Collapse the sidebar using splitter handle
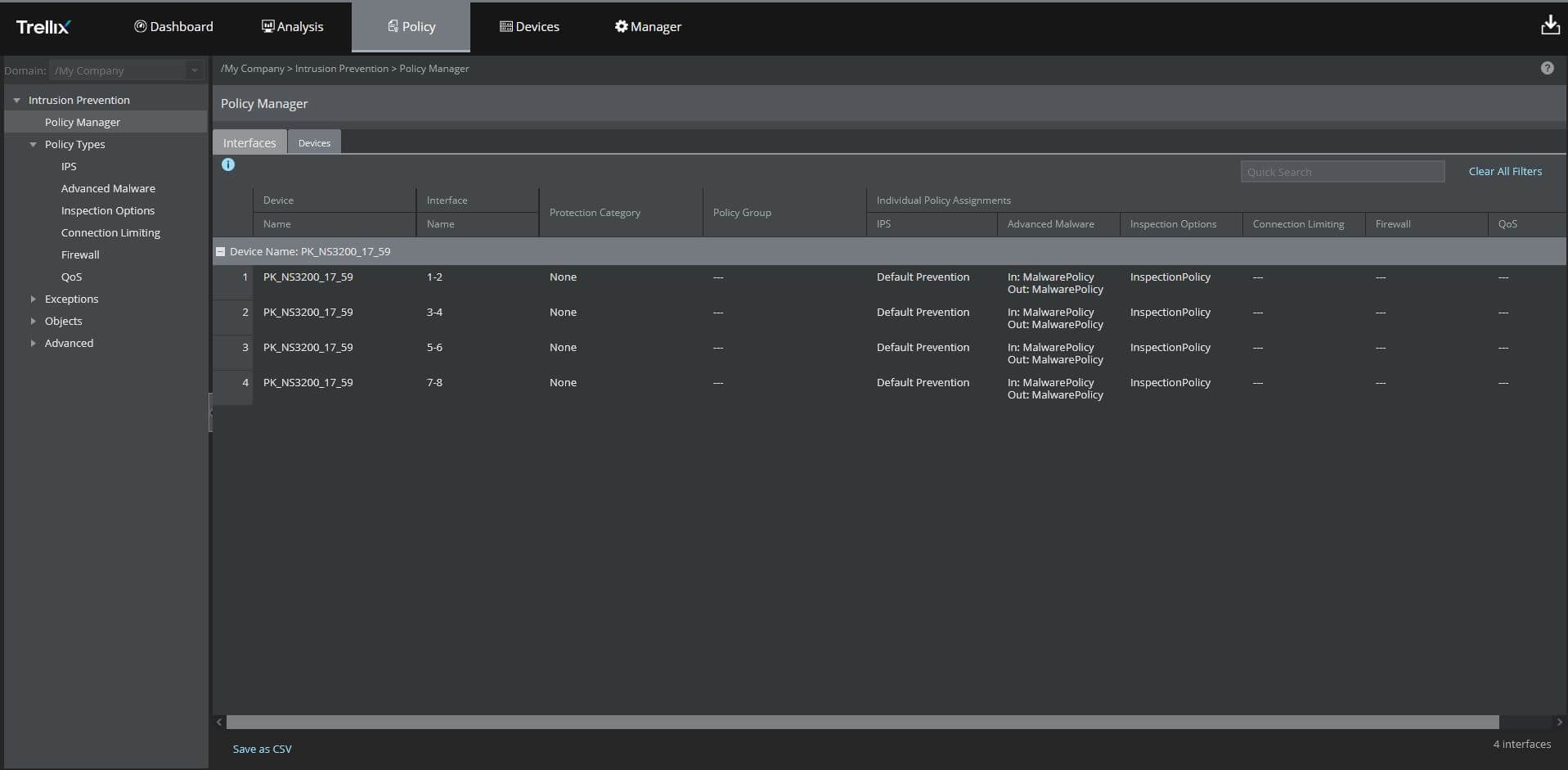 (210, 412)
